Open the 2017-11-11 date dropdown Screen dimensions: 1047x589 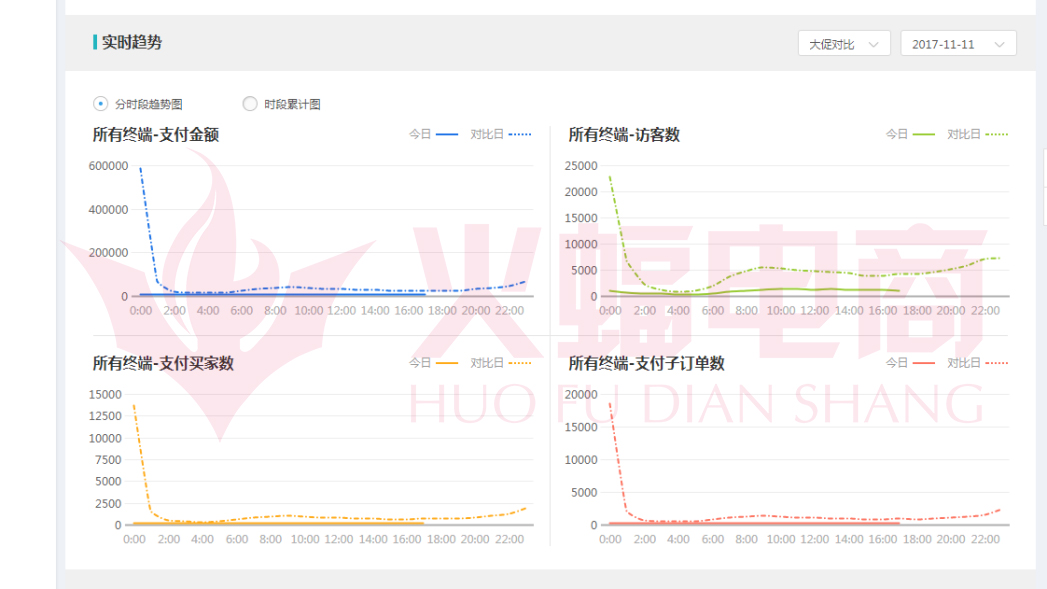(x=958, y=44)
